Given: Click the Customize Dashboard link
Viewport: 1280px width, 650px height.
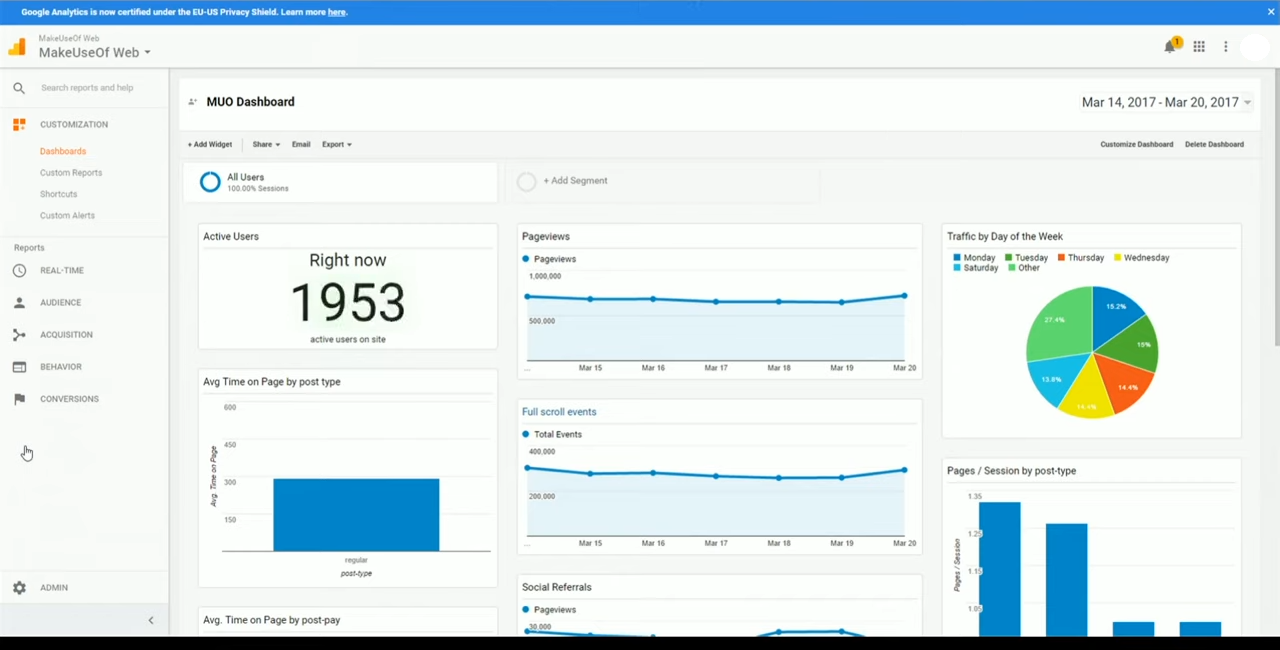Looking at the screenshot, I should 1136,145.
